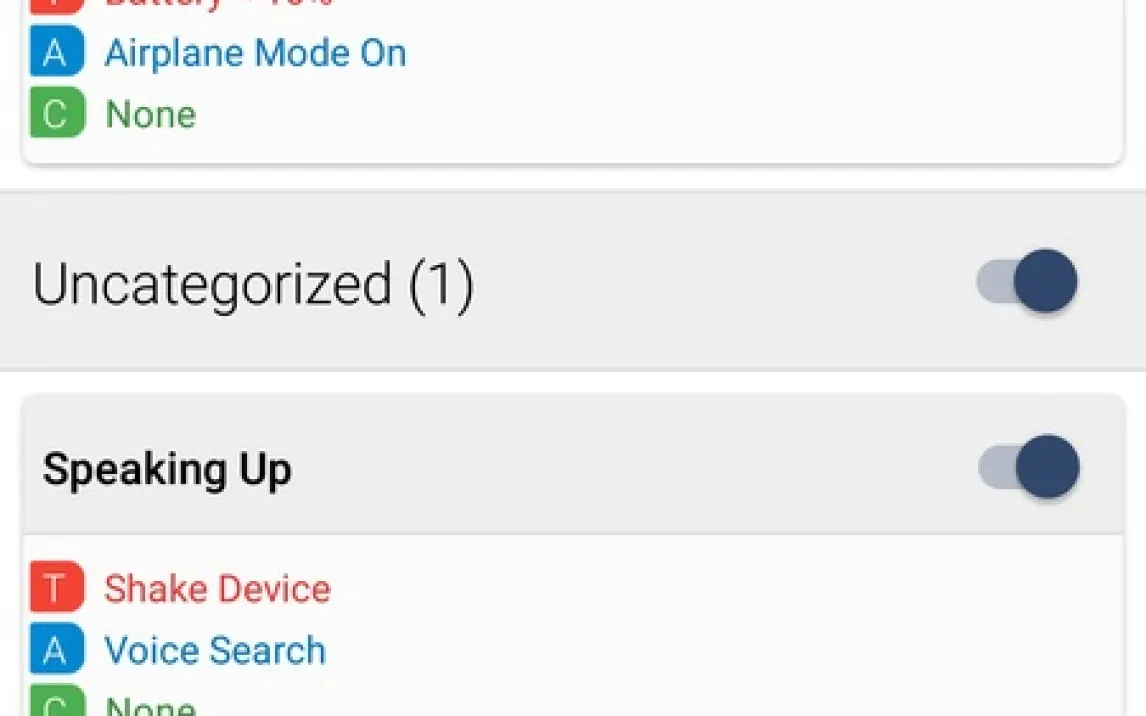The width and height of the screenshot is (1146, 716).
Task: Click the None constraint below Airplane Mode On
Action: pyautogui.click(x=151, y=114)
